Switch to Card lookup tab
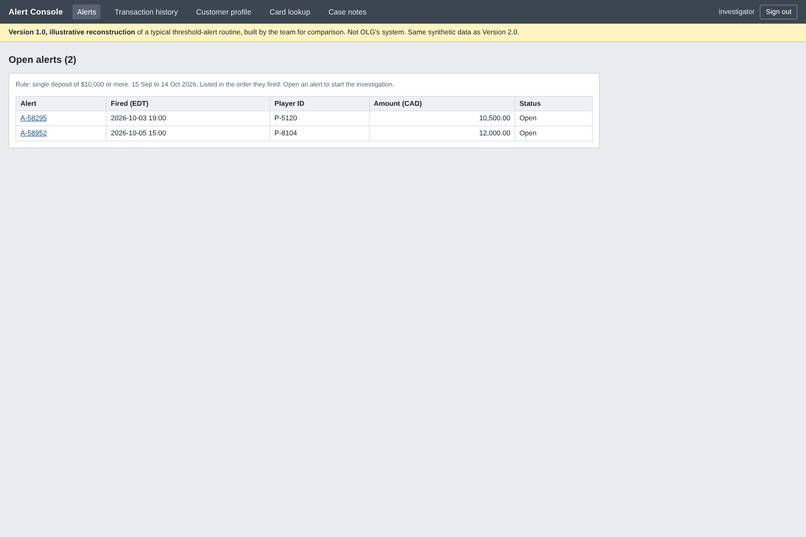The height and width of the screenshot is (537, 806). (x=289, y=12)
